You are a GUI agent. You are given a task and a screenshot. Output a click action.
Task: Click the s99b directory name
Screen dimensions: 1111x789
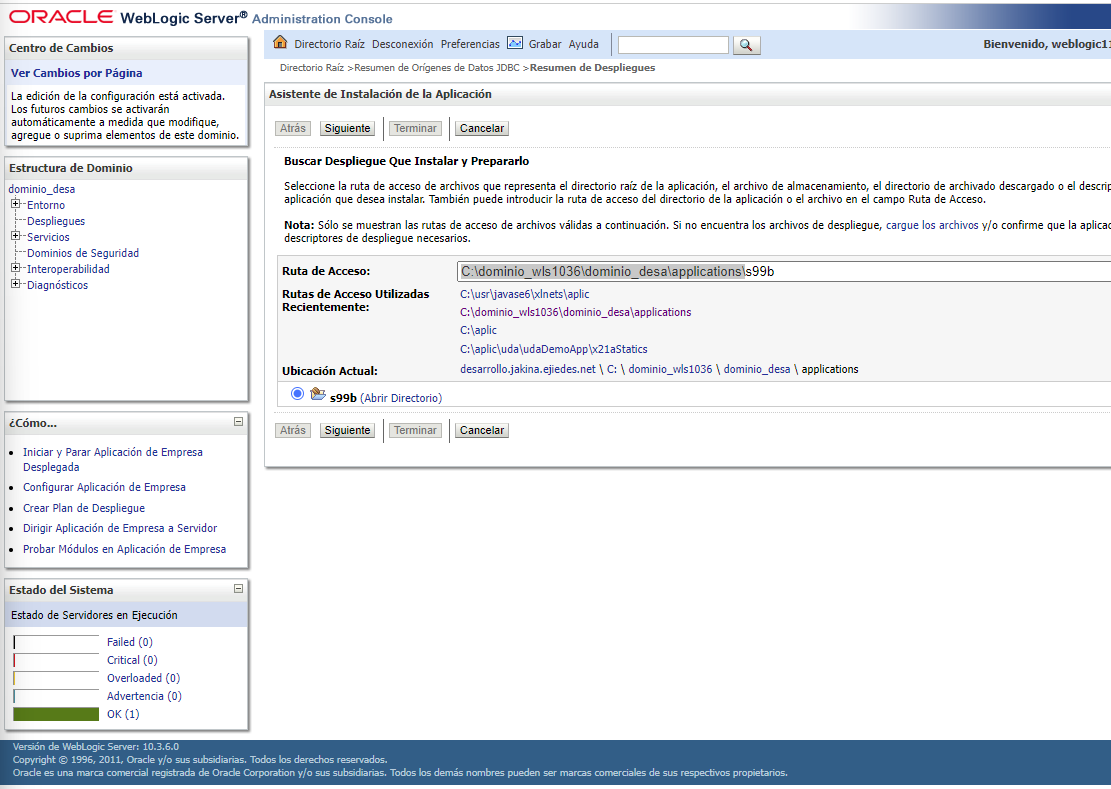click(343, 398)
